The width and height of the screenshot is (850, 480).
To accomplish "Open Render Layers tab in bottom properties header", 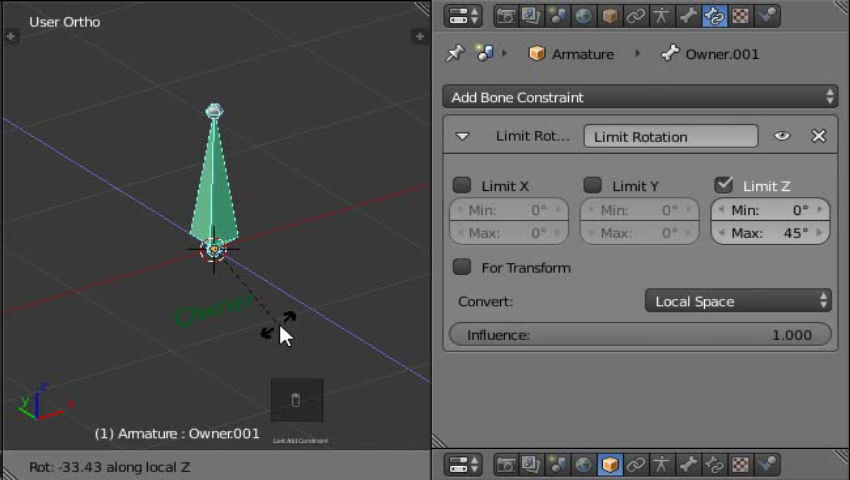I will [x=531, y=465].
